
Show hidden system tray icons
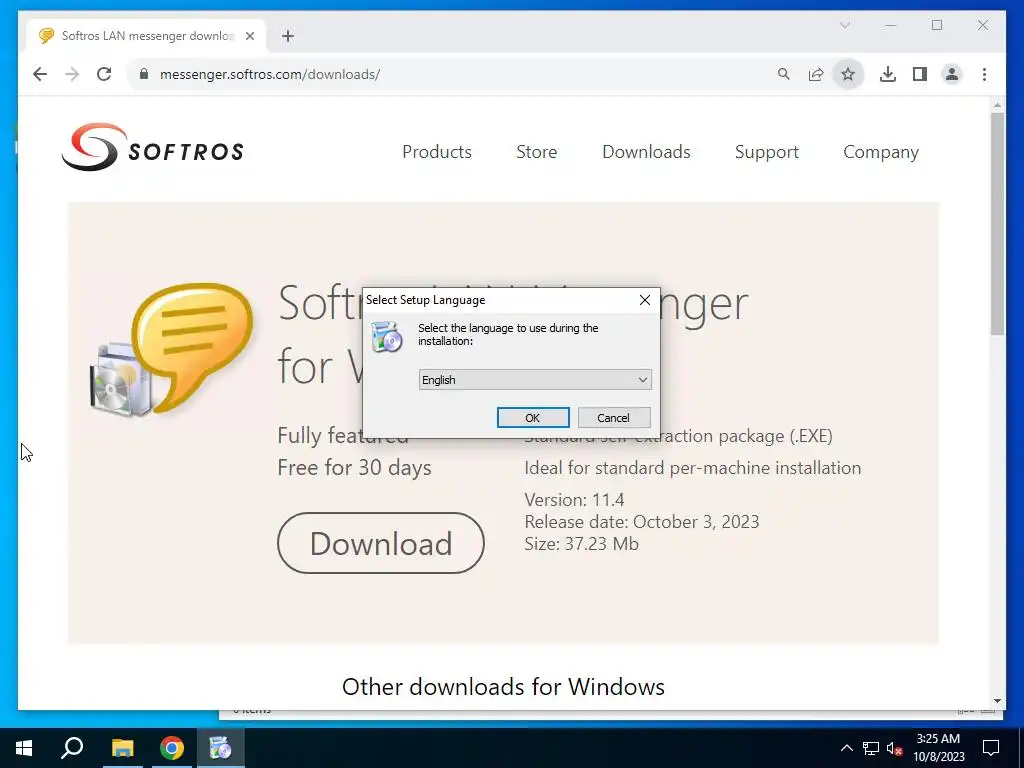point(846,748)
